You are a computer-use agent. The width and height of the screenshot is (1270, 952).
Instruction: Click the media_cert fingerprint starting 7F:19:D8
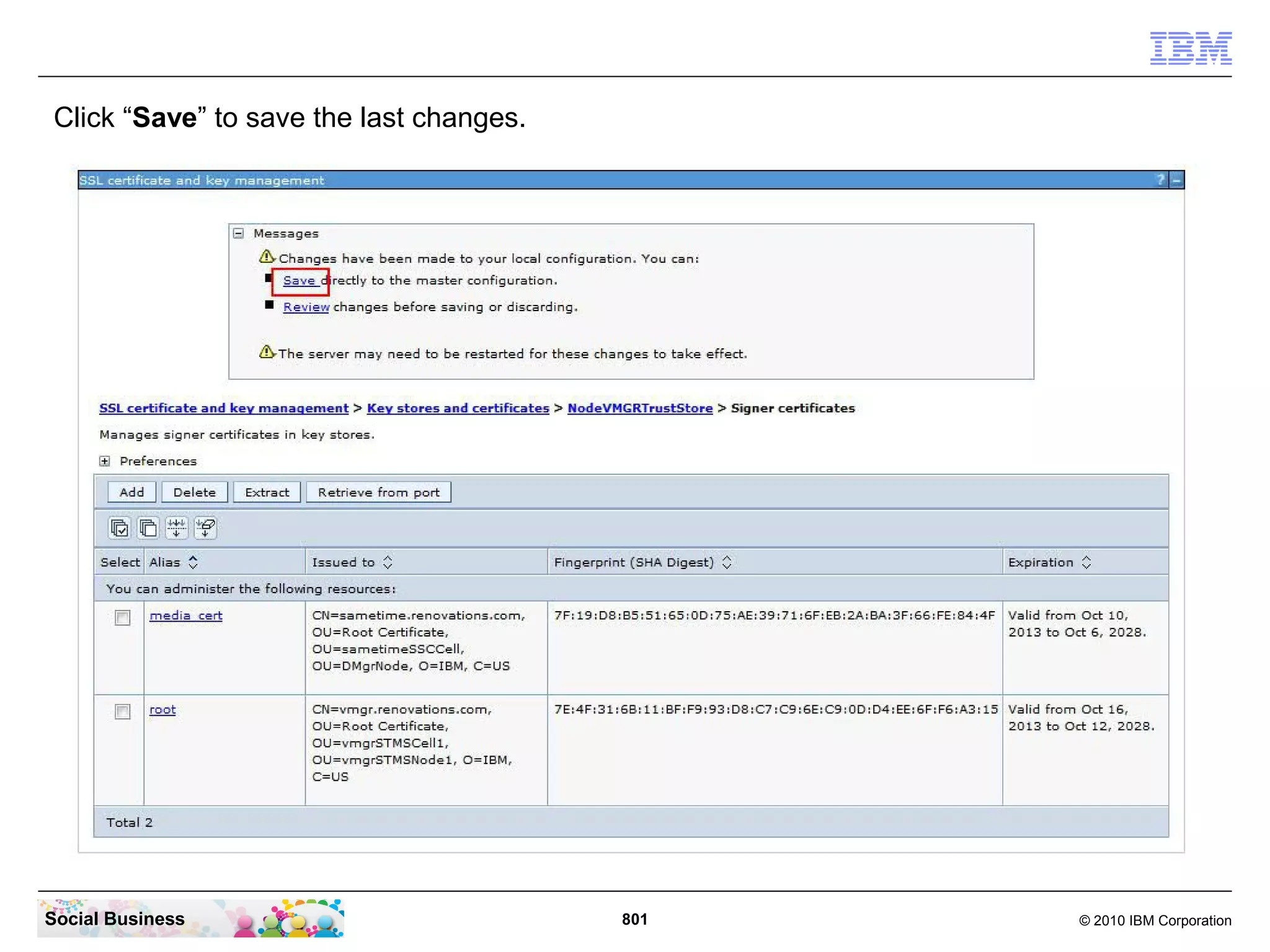point(774,615)
